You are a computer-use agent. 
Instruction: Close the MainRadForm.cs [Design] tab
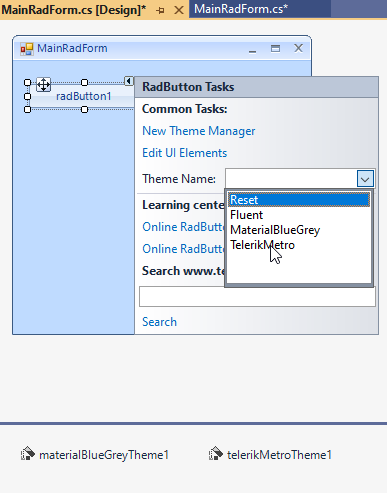[x=179, y=10]
